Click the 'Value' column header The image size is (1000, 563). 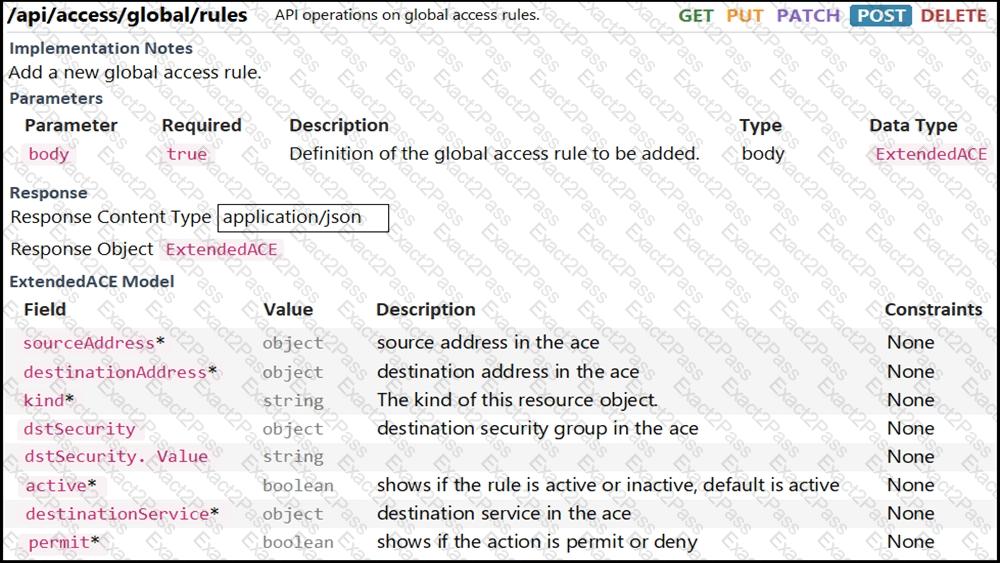tap(288, 309)
